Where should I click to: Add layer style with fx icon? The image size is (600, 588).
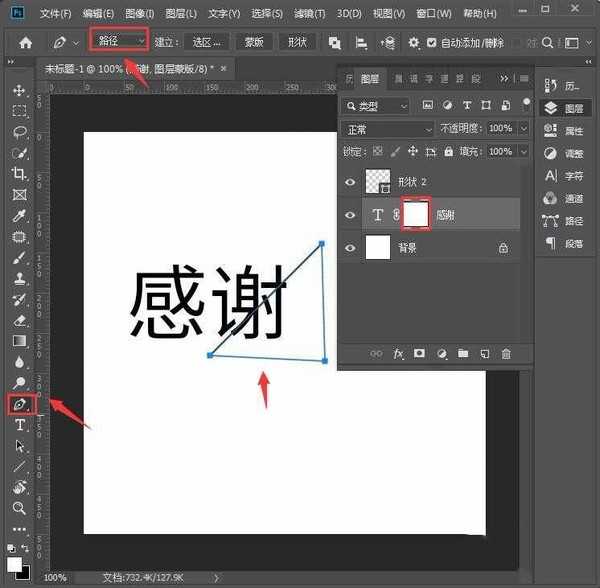[398, 353]
